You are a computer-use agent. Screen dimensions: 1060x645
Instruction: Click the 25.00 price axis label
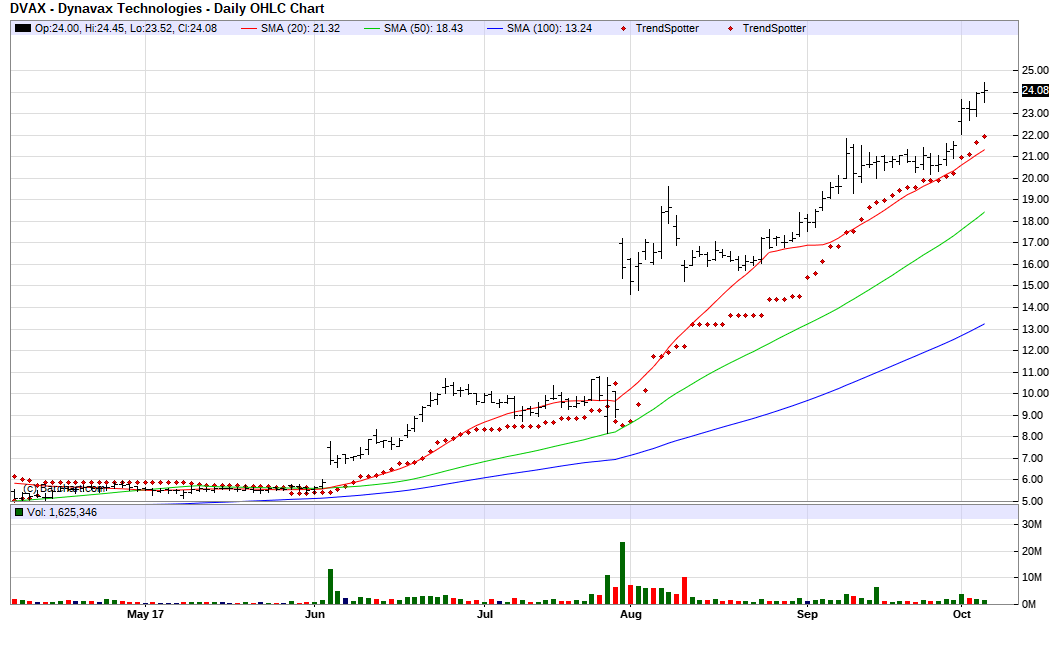point(1035,70)
